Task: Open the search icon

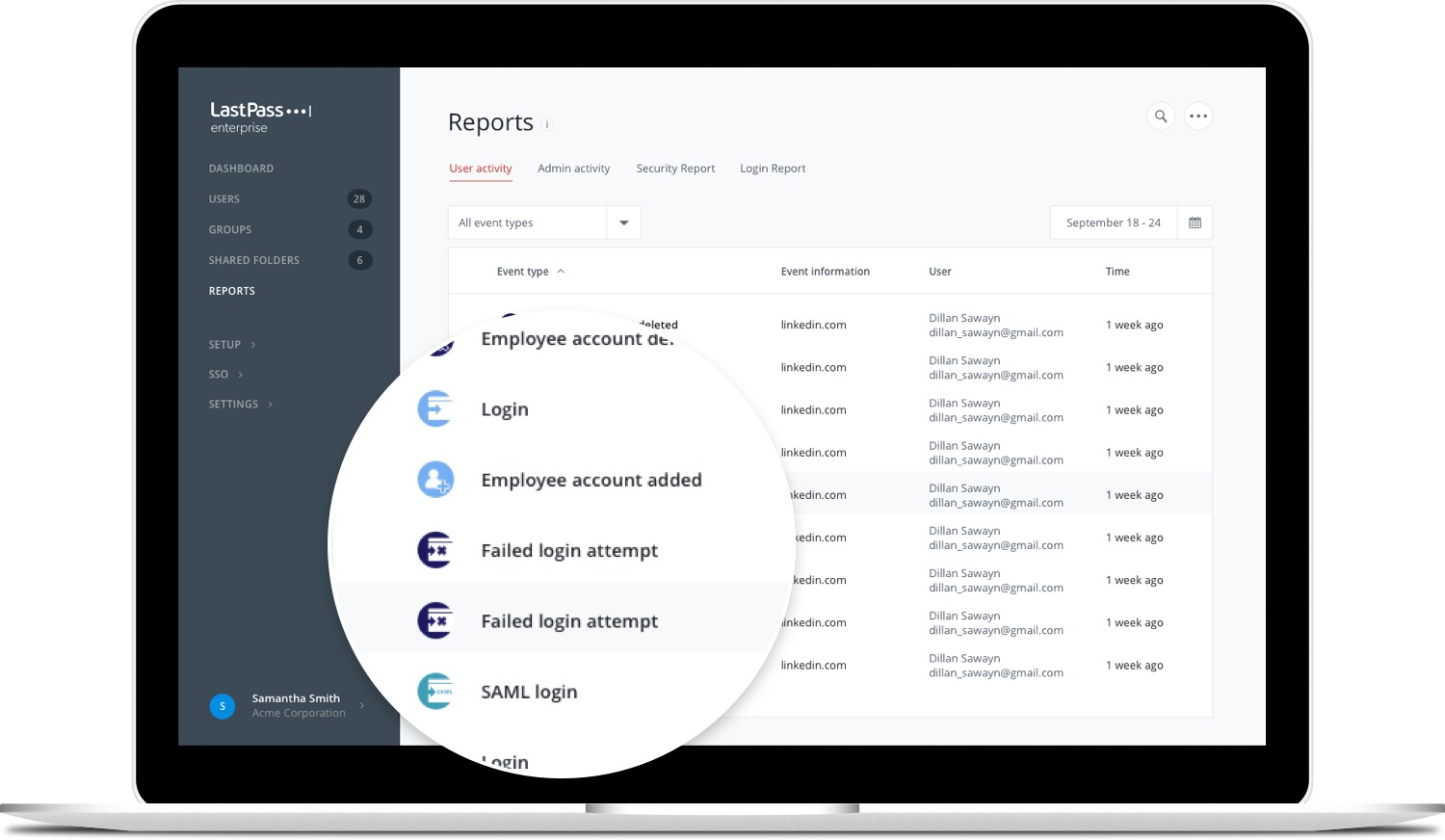Action: (x=1161, y=116)
